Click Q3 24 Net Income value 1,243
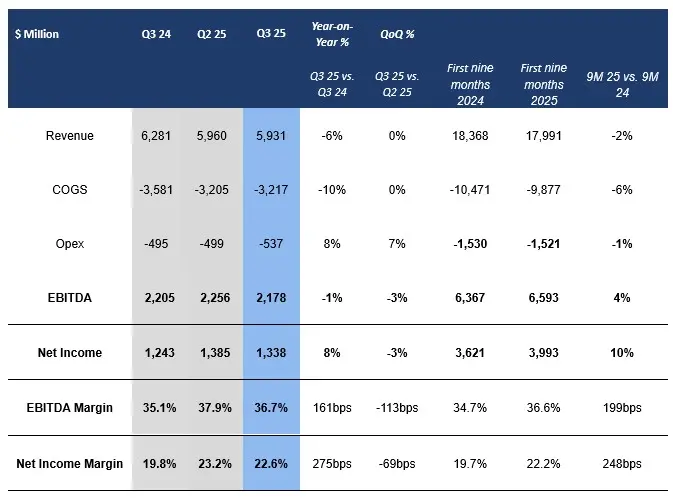Screen dimensions: 673x501 156,352
